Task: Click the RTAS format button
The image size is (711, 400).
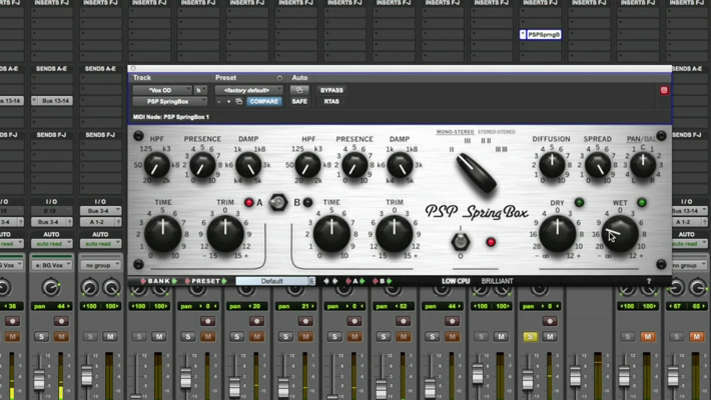Action: tap(331, 102)
